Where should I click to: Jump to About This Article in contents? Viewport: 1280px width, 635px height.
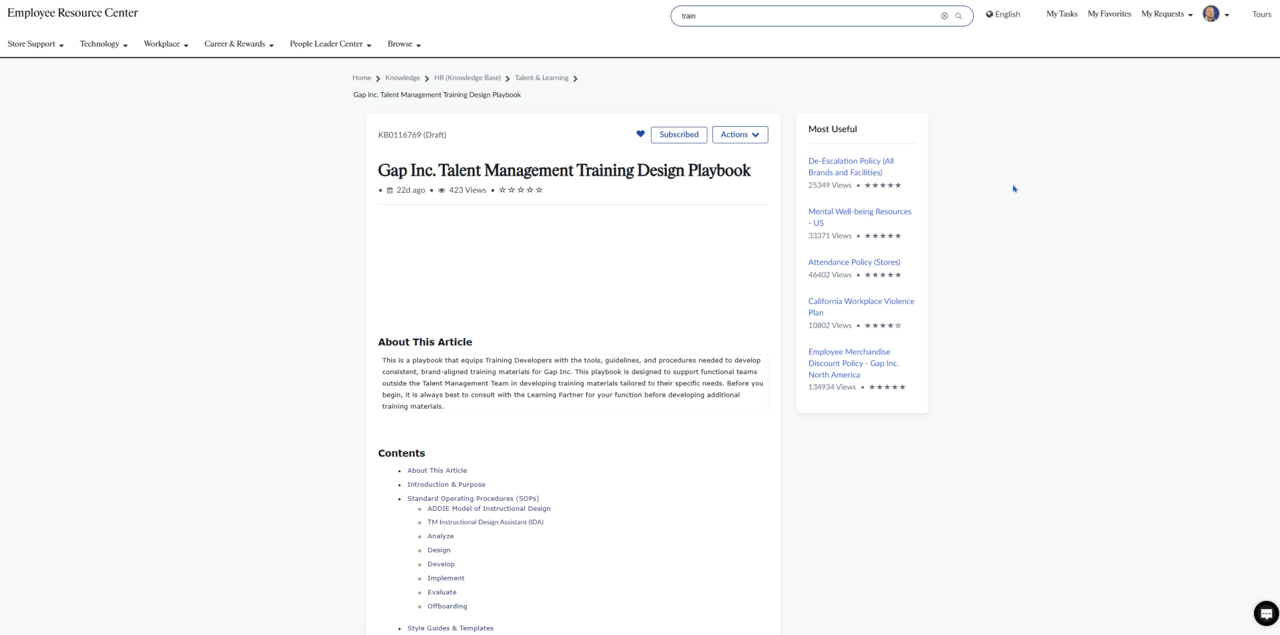pyautogui.click(x=437, y=470)
